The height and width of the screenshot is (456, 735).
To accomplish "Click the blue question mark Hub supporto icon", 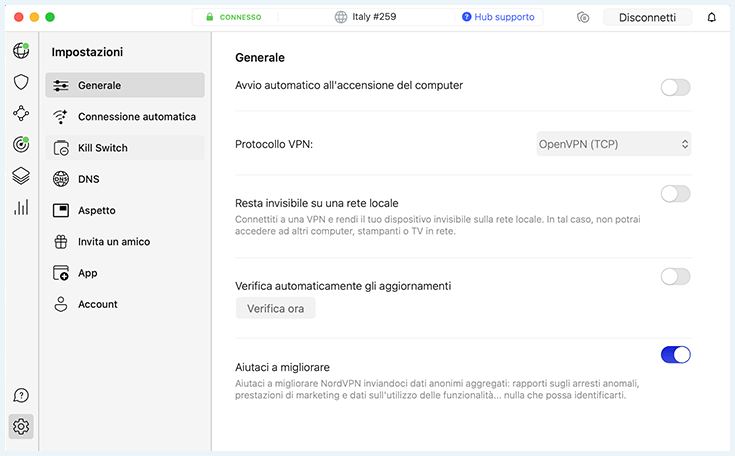I will [466, 17].
